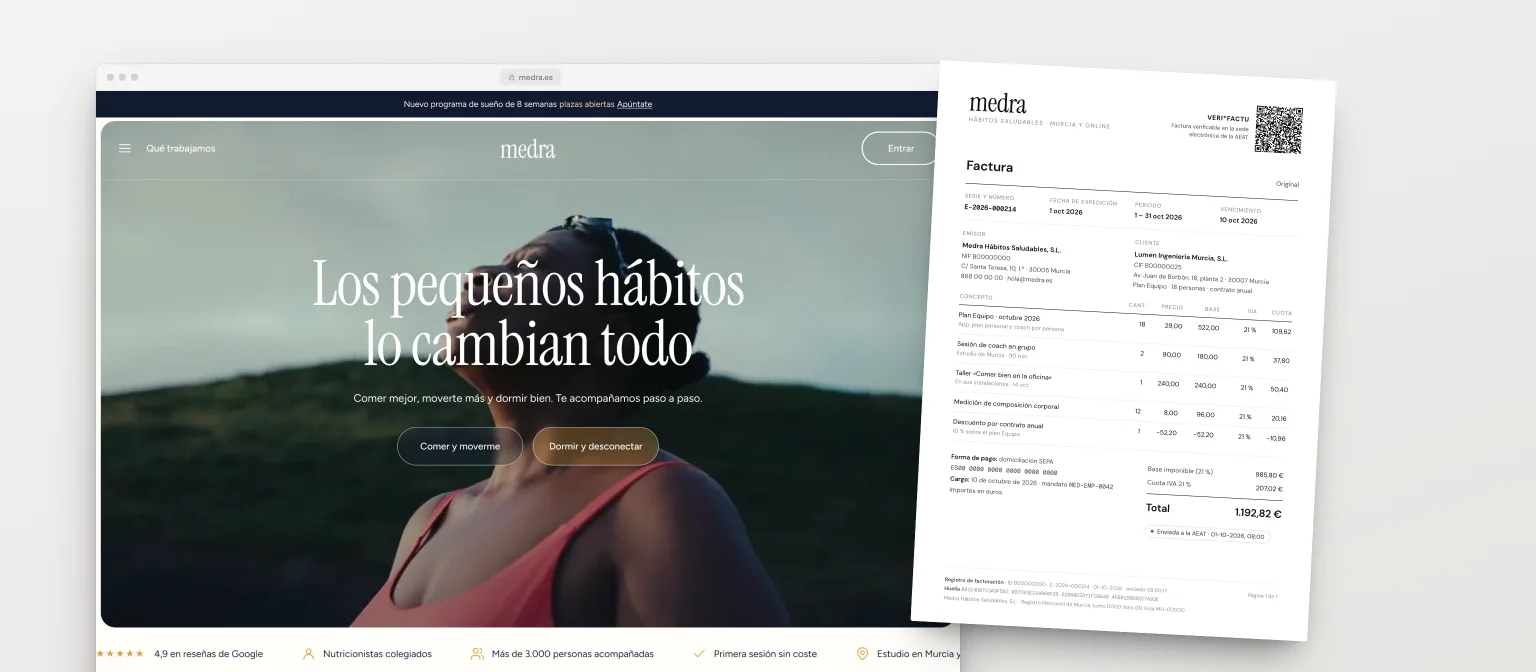Click the hero headline 'Los pequeños hábitos'
The width and height of the screenshot is (1536, 672).
click(528, 283)
